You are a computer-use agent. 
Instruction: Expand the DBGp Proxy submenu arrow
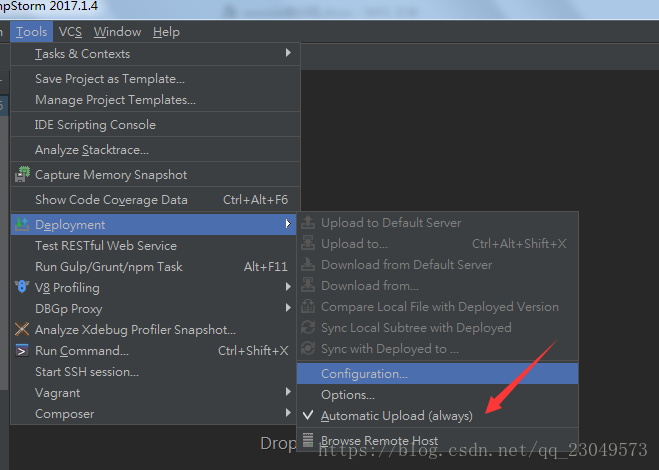288,308
